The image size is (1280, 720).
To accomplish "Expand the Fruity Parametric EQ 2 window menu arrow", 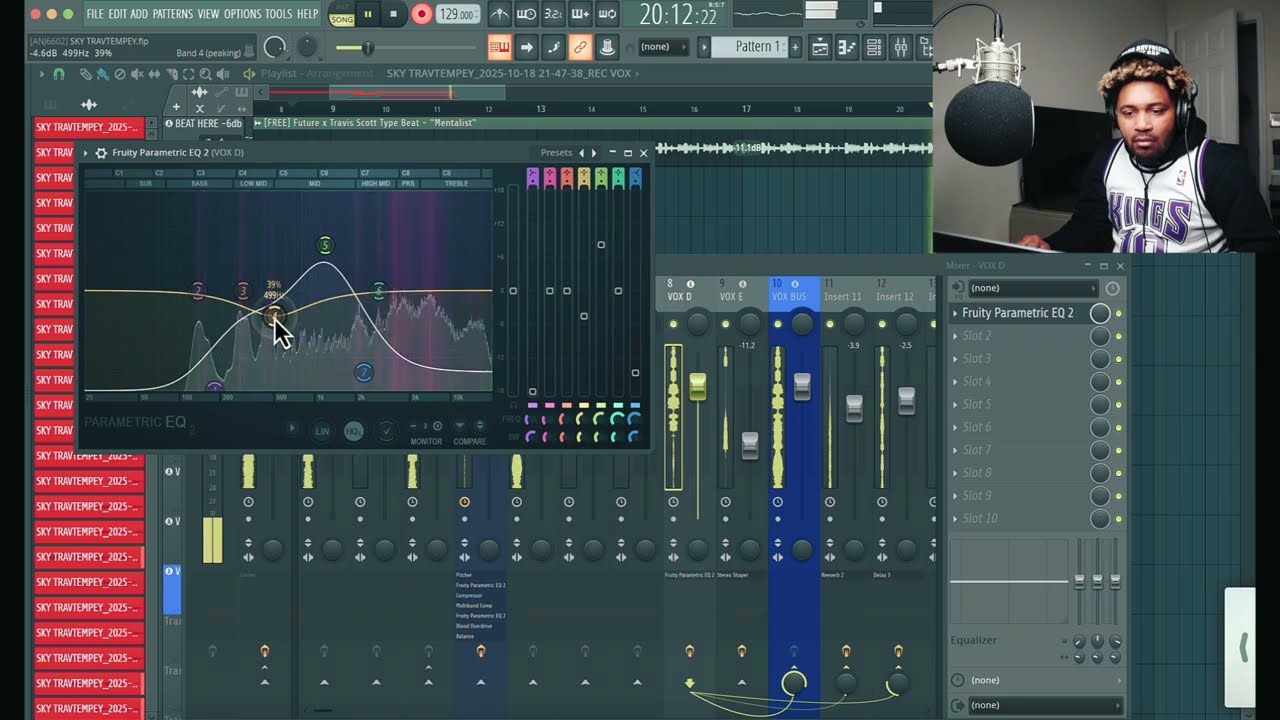I will [86, 153].
